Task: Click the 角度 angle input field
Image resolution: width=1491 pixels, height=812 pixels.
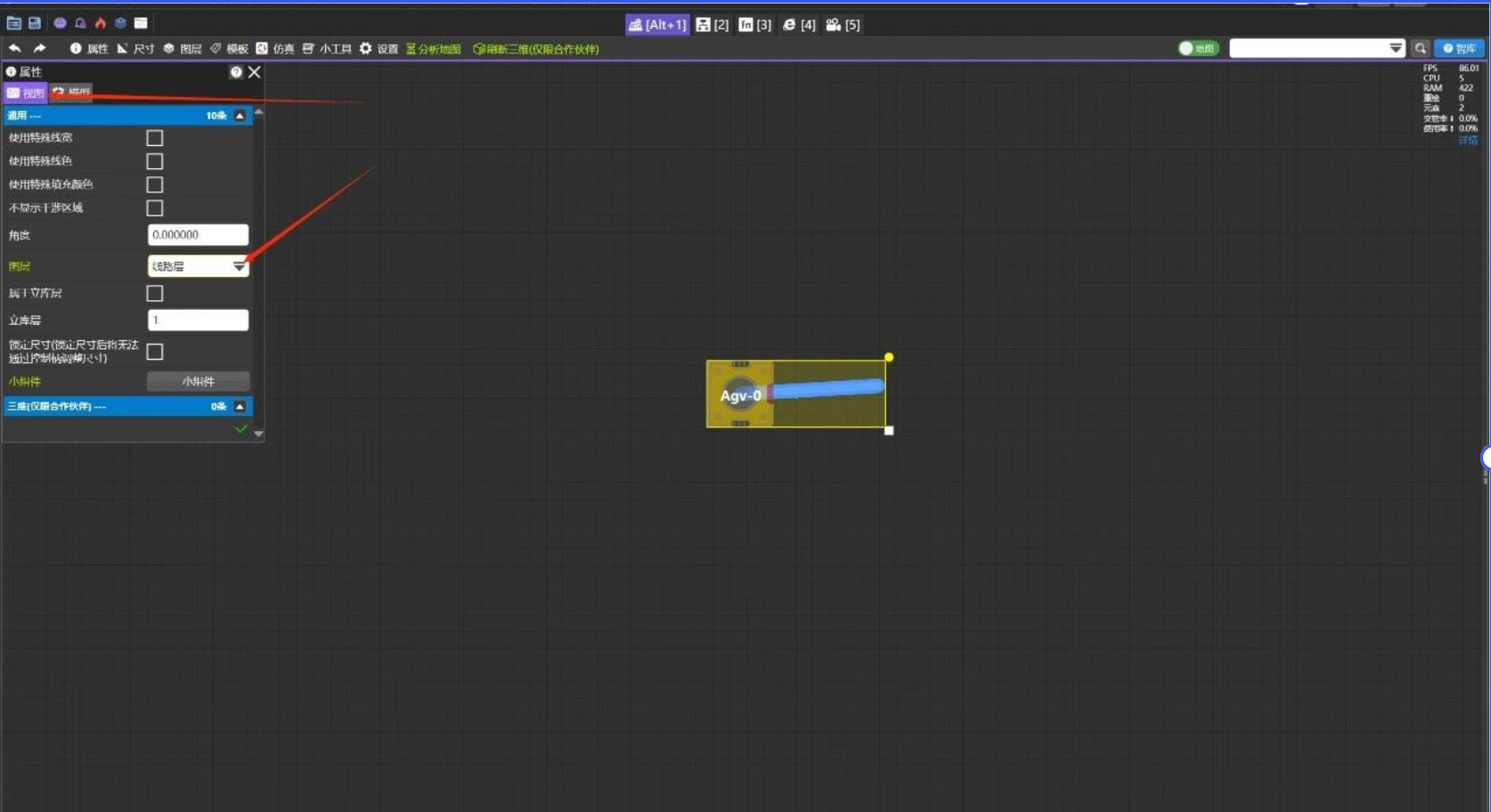Action: pos(198,235)
